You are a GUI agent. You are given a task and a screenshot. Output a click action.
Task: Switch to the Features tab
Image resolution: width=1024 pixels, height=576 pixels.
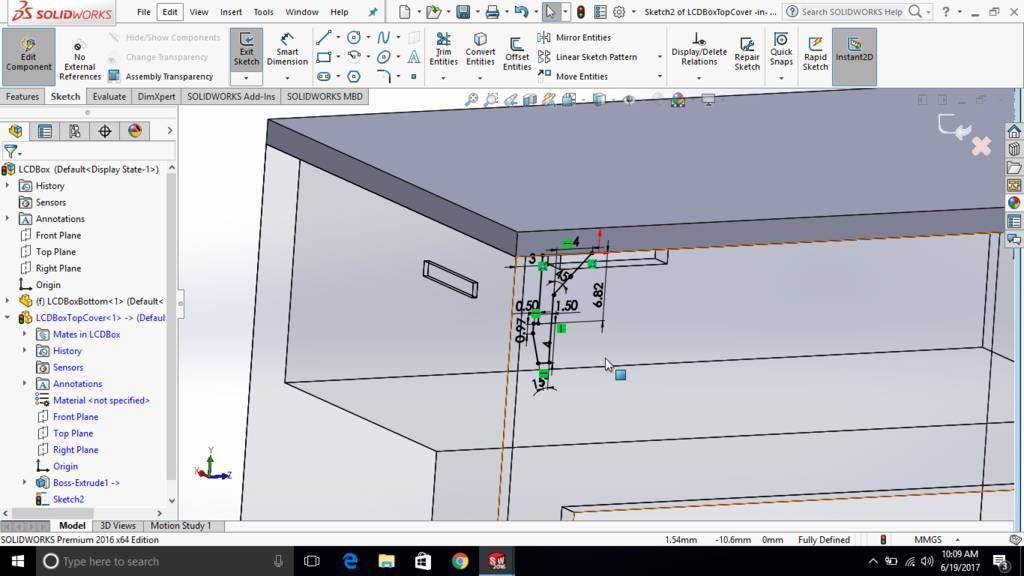[x=22, y=97]
